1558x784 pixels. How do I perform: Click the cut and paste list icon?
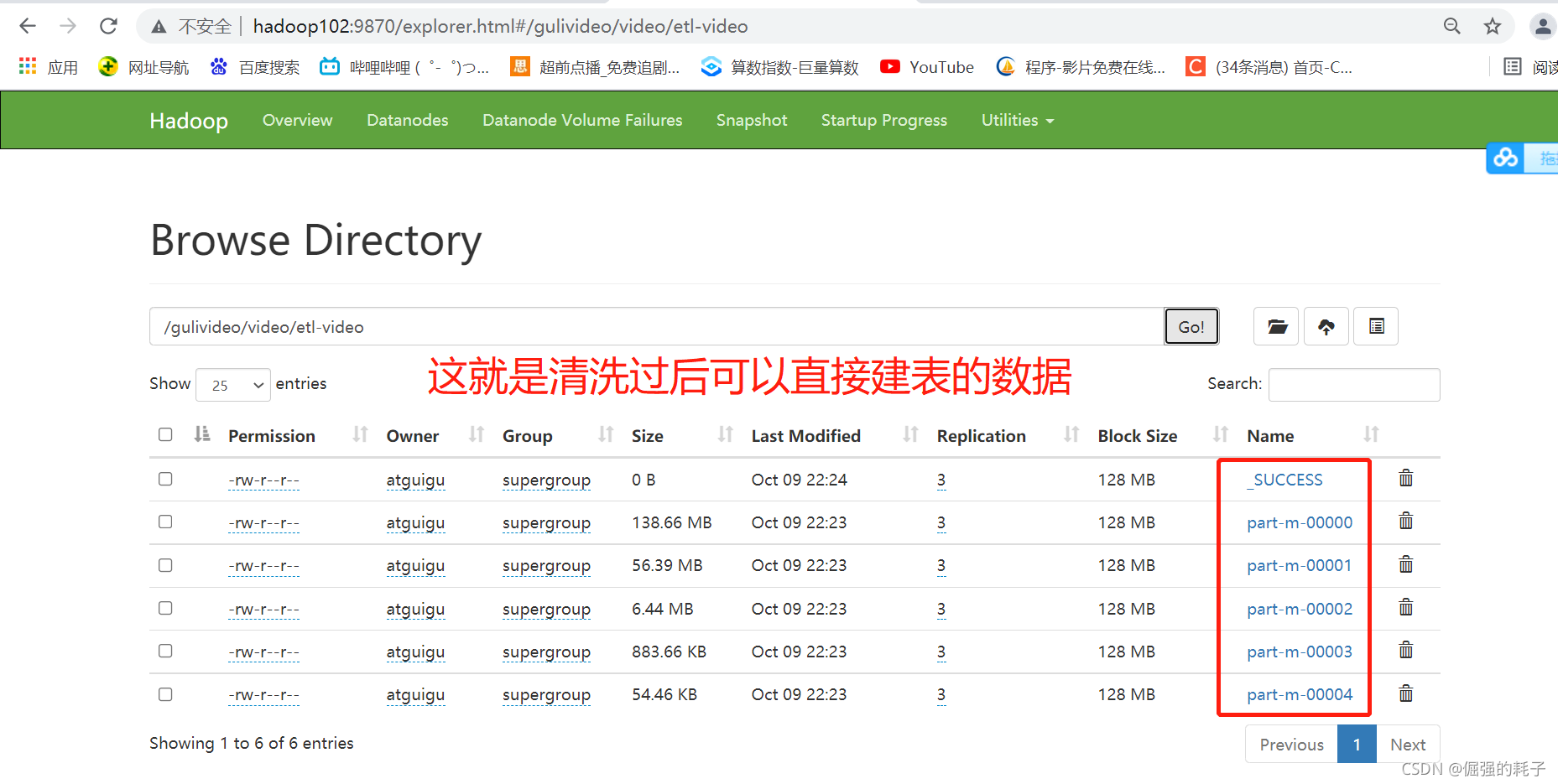[x=1377, y=326]
